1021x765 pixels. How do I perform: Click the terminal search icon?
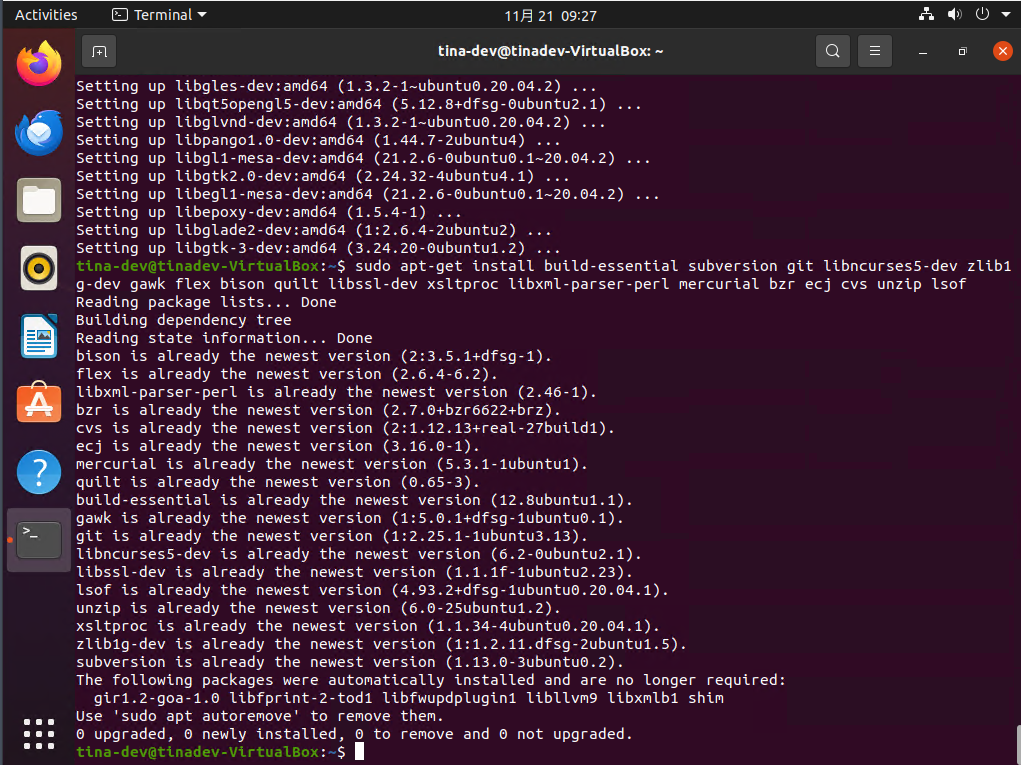(832, 51)
